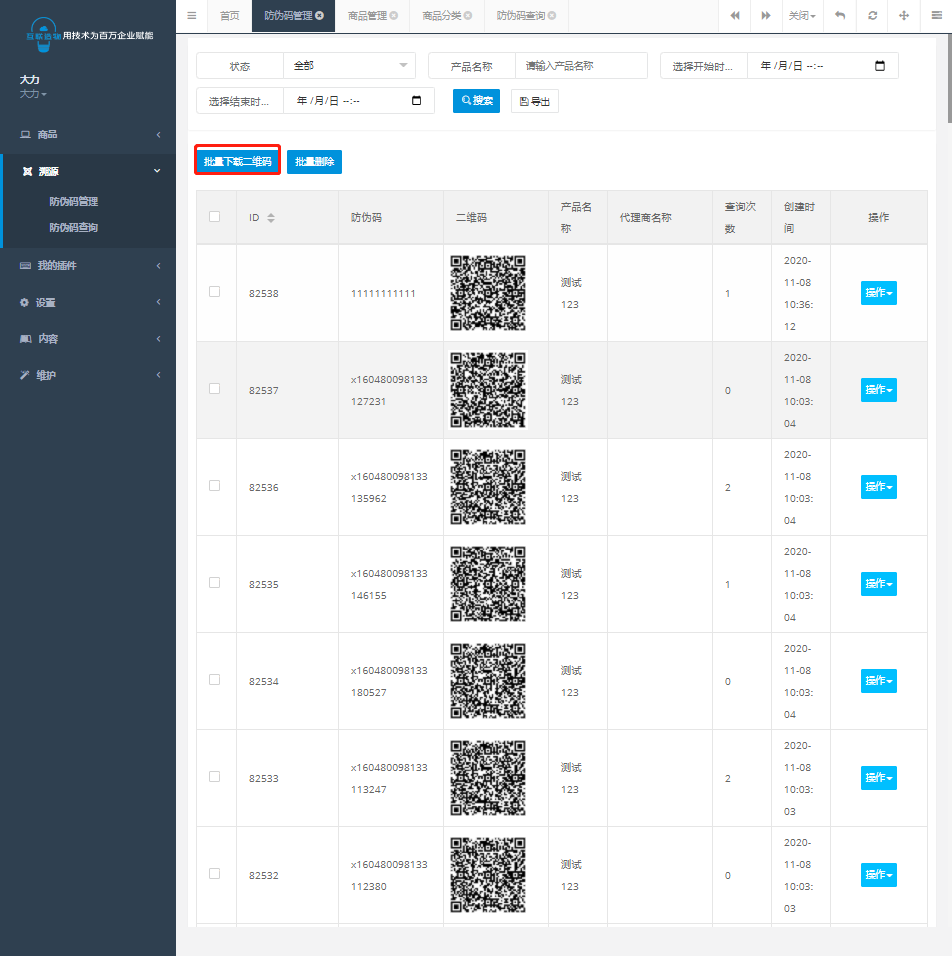The image size is (952, 956).
Task: Click the QR code image in row 82537
Action: coord(487,390)
